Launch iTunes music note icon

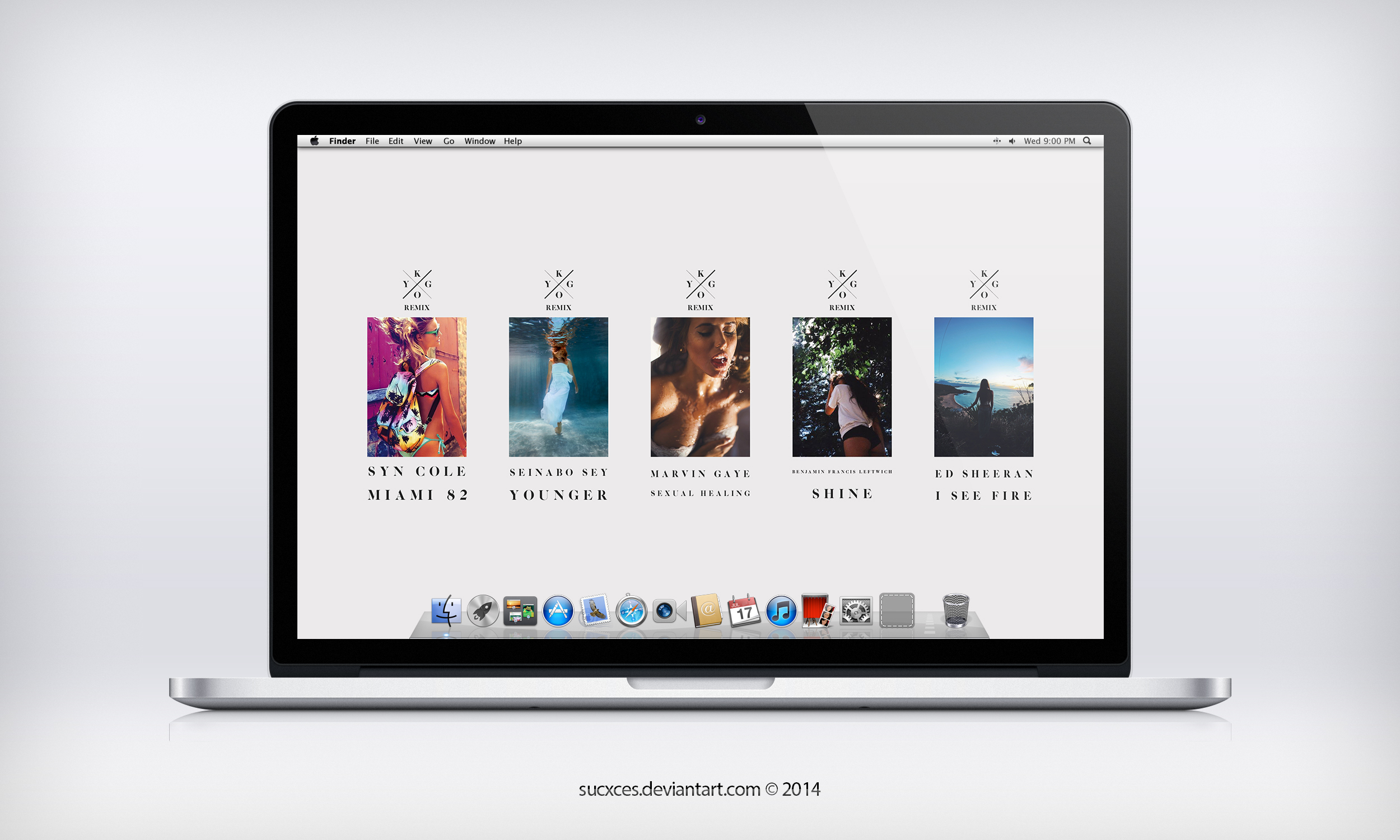pos(781,612)
